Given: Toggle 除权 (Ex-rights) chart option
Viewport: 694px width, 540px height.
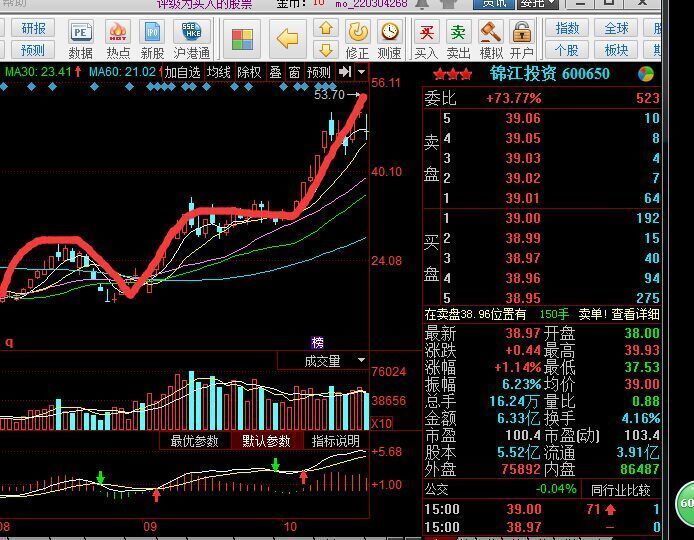Looking at the screenshot, I should click(x=249, y=72).
